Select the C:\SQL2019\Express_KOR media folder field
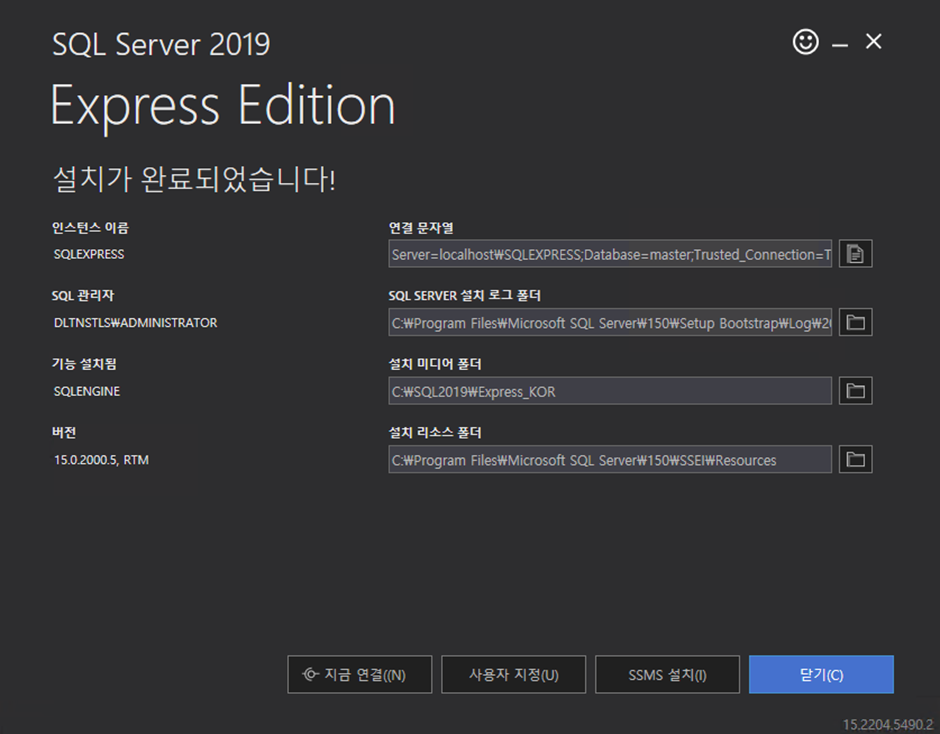 pos(610,391)
